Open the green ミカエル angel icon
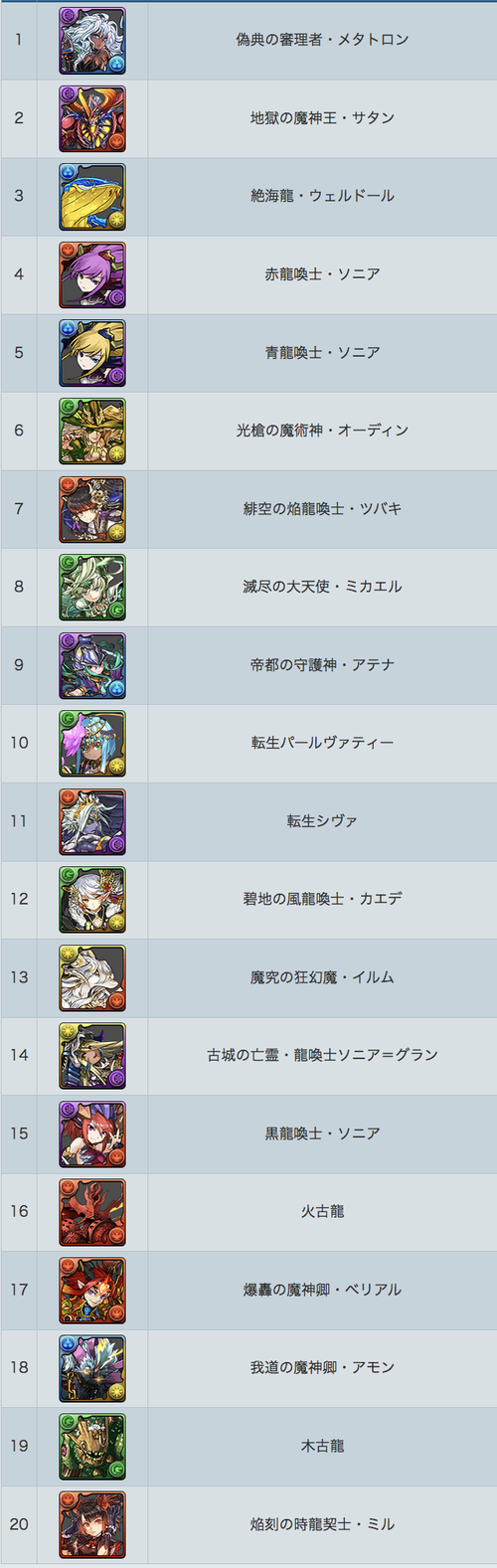Viewport: 497px width, 1568px height. tap(92, 587)
